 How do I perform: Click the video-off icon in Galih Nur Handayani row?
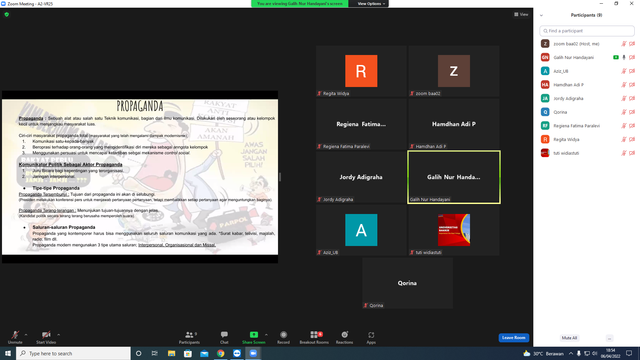[632, 58]
